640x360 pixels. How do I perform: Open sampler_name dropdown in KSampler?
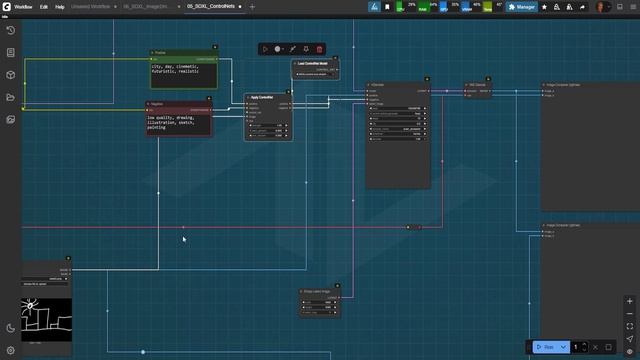pos(398,129)
